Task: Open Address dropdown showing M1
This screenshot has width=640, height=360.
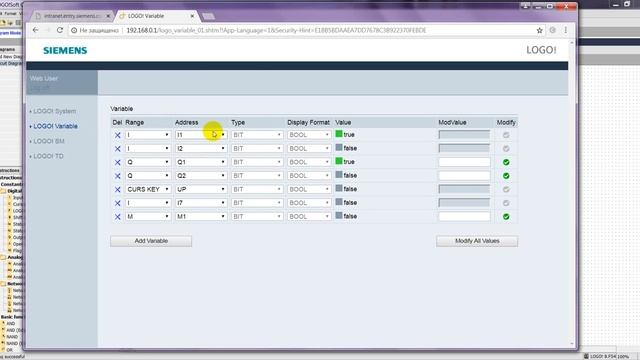Action: [x=201, y=216]
